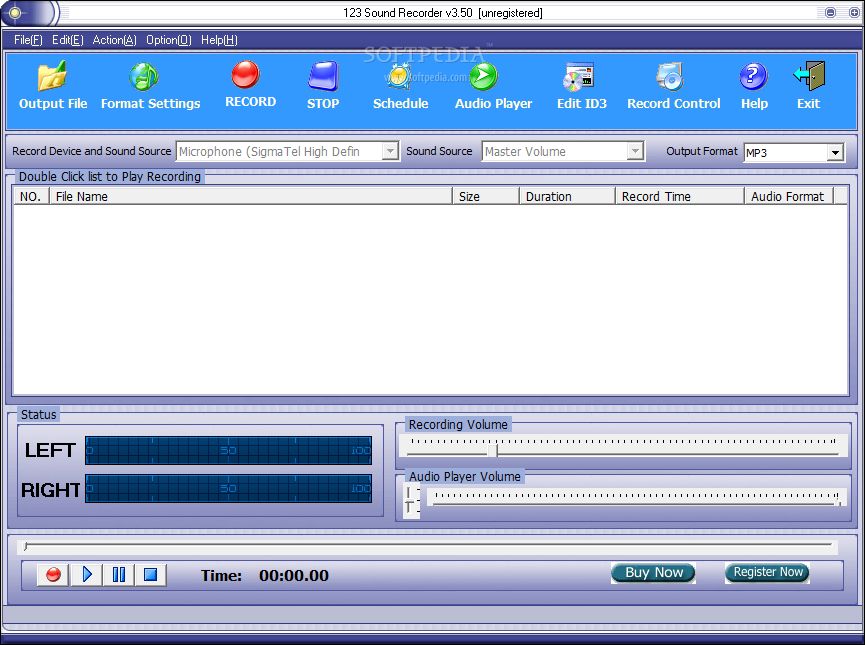Click the small red record button at the bottom
865x645 pixels.
click(x=53, y=575)
